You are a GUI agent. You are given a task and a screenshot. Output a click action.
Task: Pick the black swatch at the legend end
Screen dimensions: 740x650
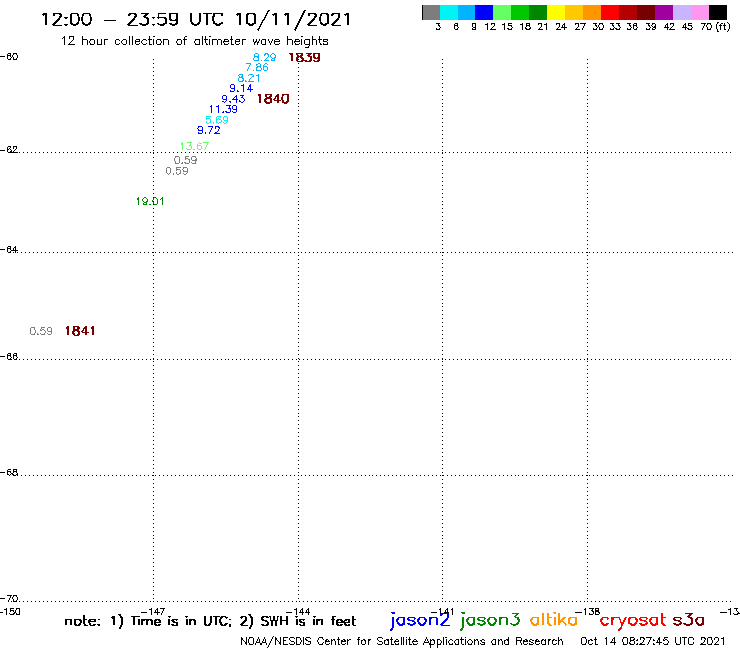718,12
